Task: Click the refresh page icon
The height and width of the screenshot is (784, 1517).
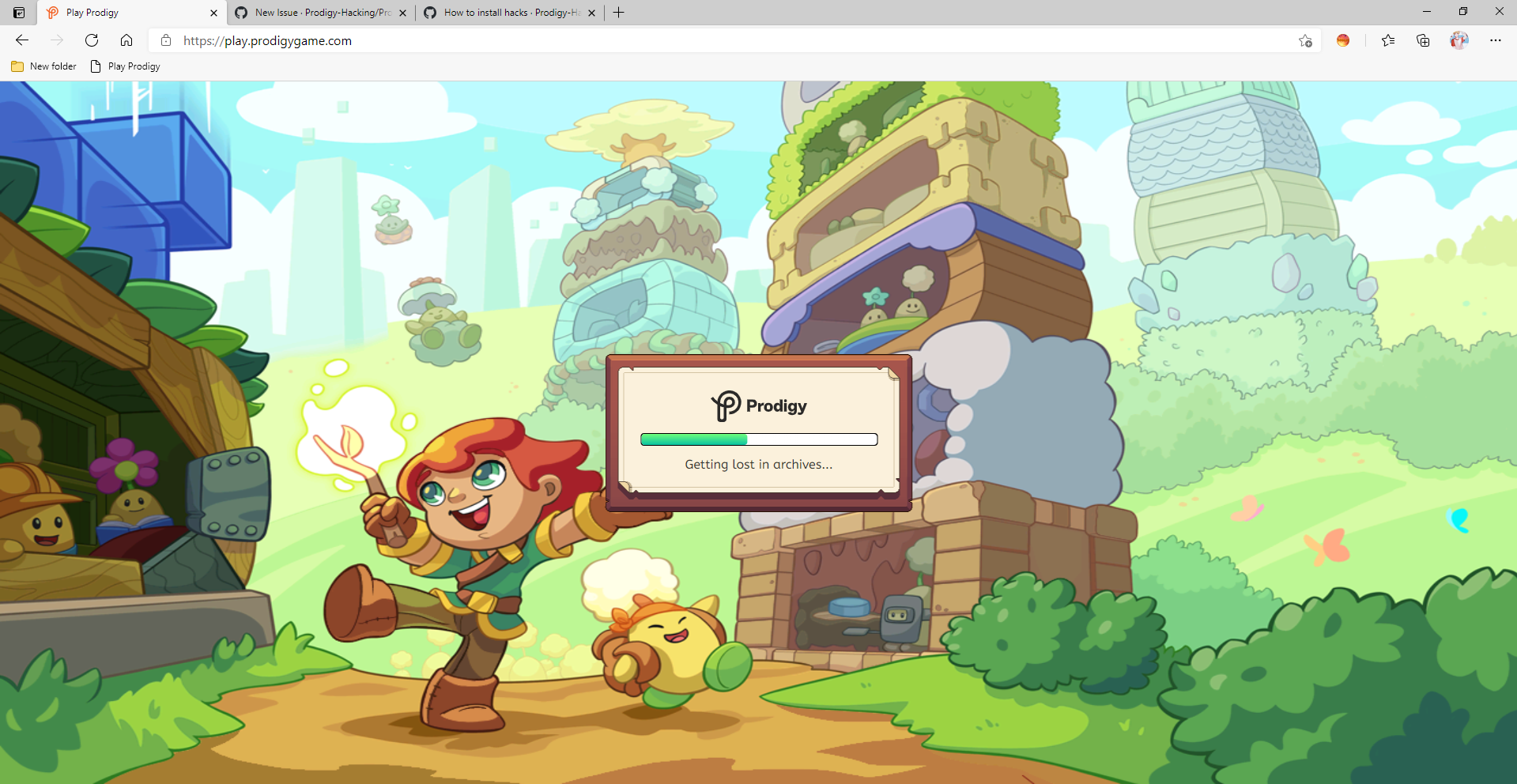Action: (91, 40)
